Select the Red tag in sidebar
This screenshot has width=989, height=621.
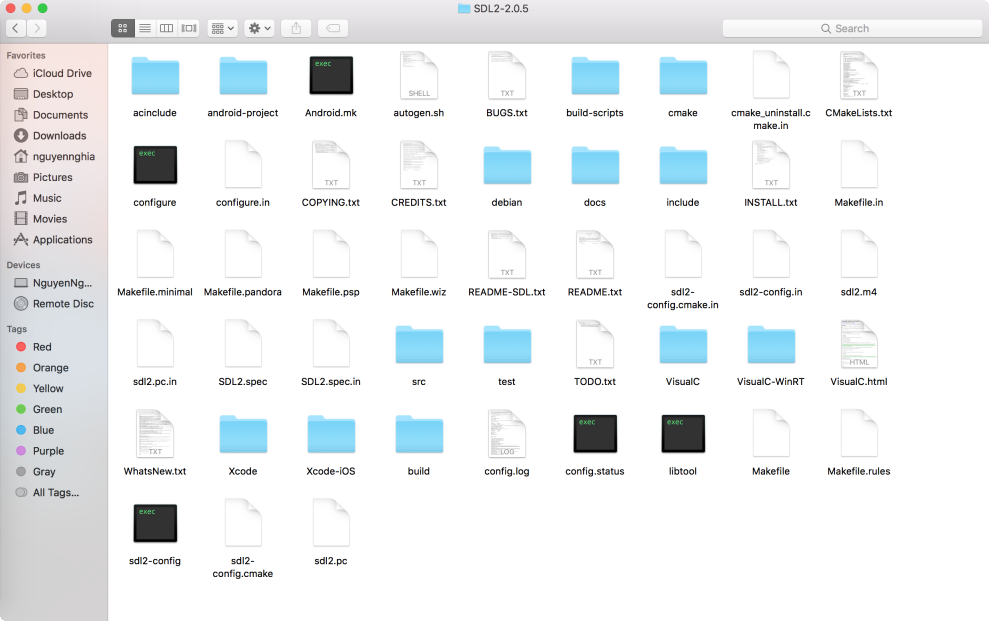point(42,347)
